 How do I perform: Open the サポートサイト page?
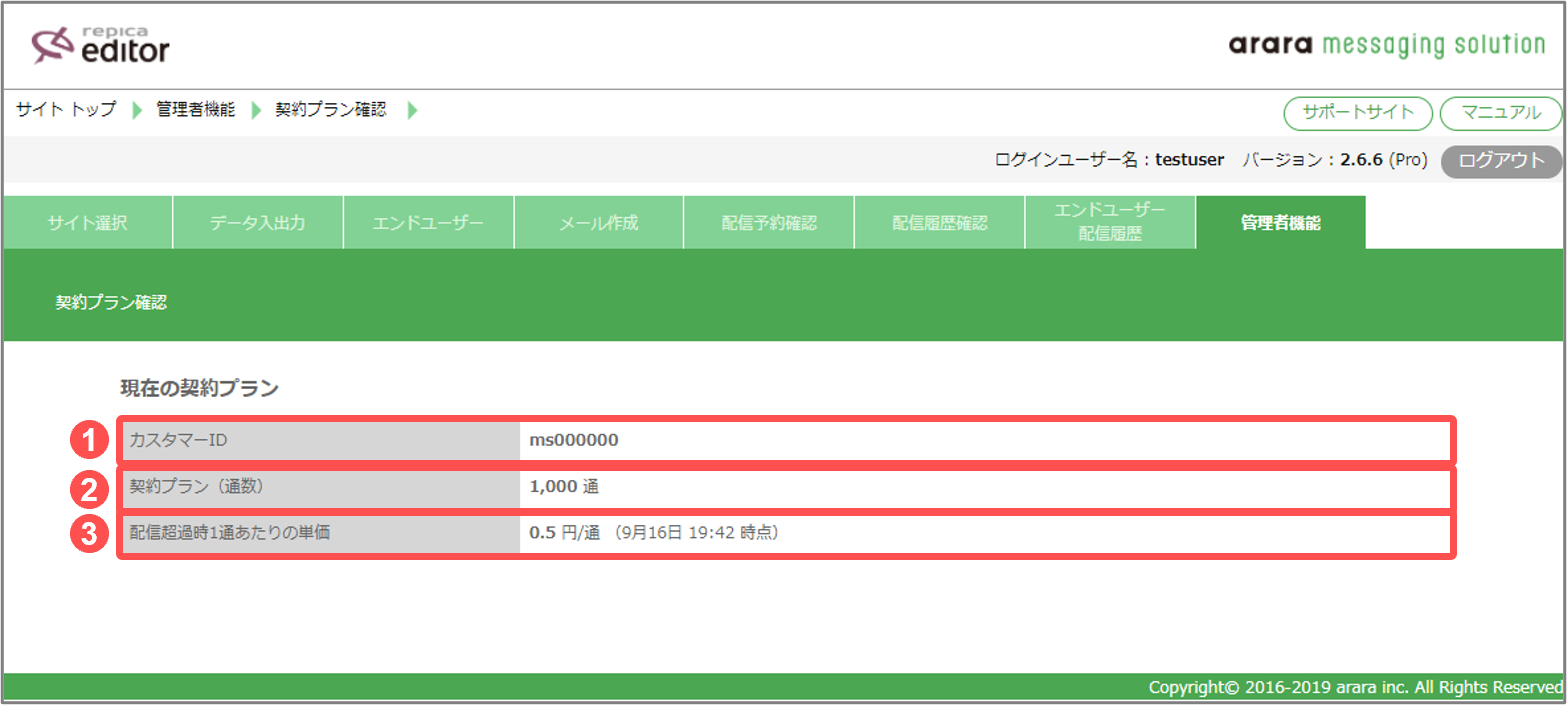[x=1358, y=113]
